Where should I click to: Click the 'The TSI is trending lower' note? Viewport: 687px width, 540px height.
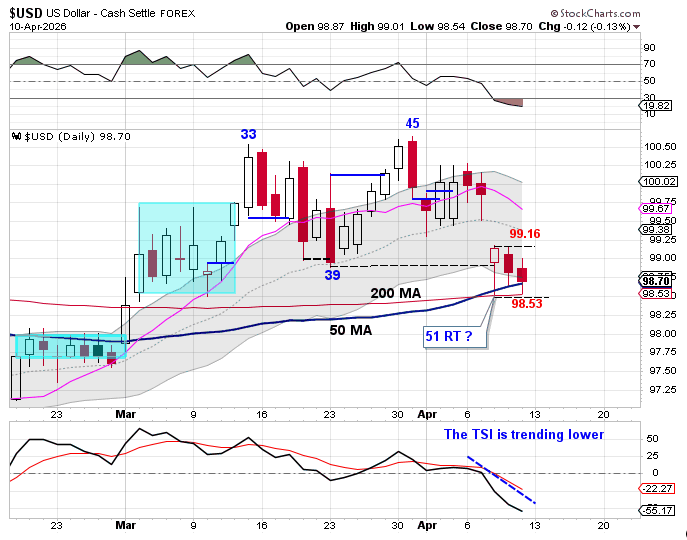tap(524, 434)
